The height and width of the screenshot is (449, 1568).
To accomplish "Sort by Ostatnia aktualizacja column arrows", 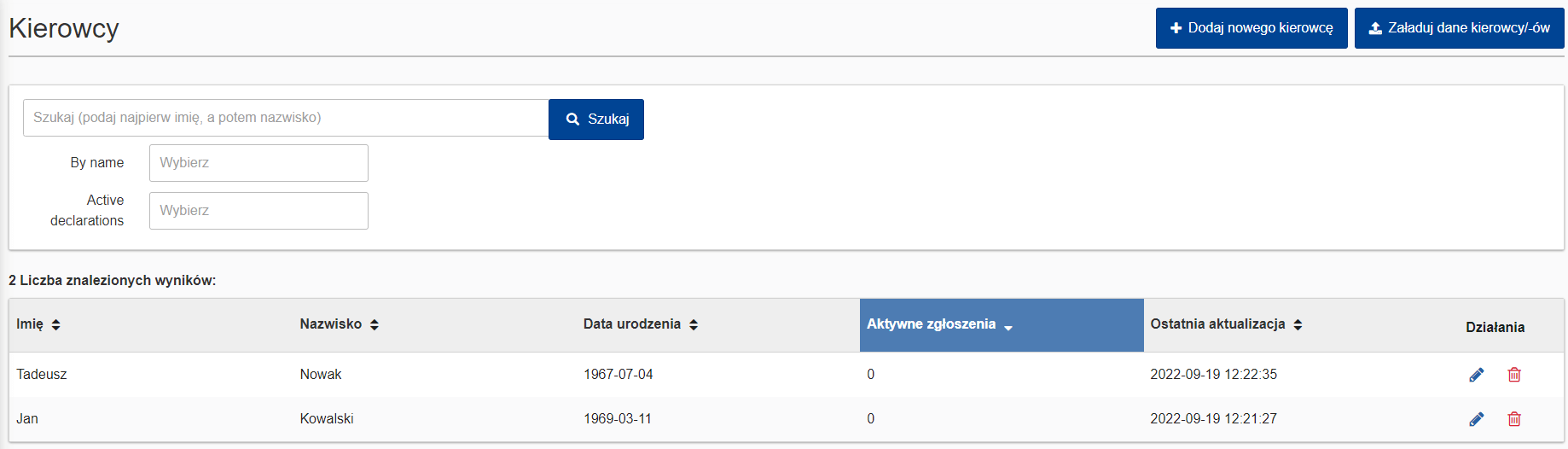I will click(1298, 324).
